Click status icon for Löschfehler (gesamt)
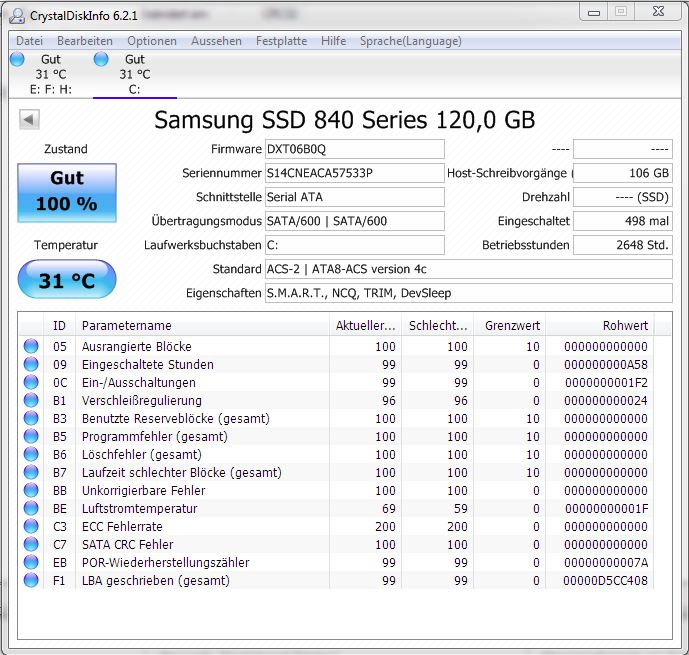Viewport: 689px width, 655px height. (x=31, y=454)
